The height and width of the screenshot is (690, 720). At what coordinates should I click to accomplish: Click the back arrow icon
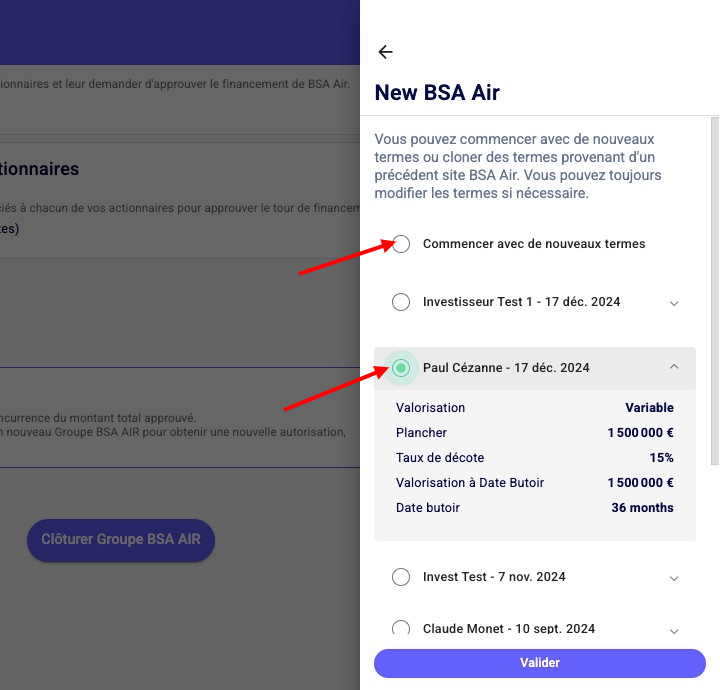385,52
